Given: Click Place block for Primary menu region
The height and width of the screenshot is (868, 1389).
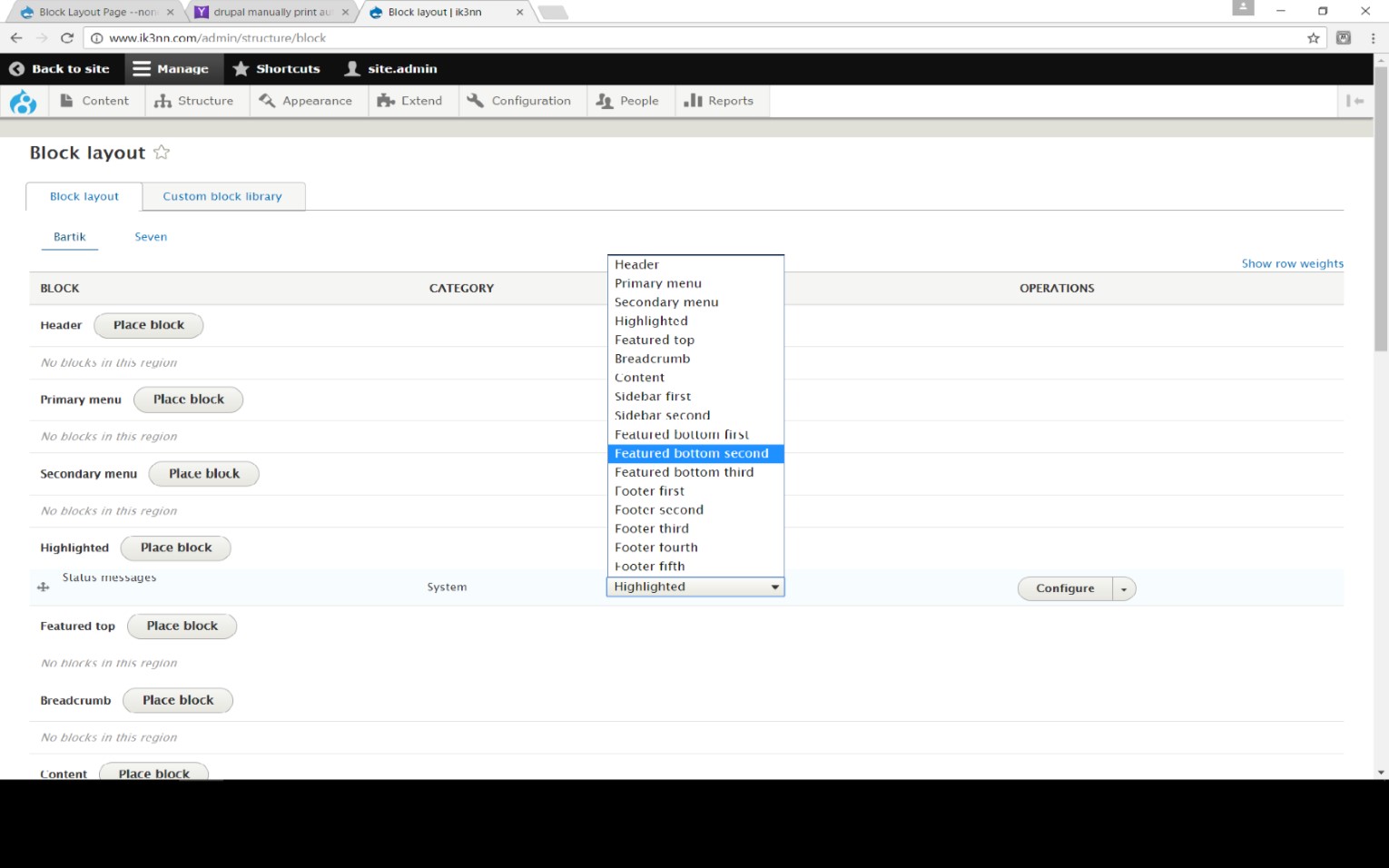Looking at the screenshot, I should [189, 399].
